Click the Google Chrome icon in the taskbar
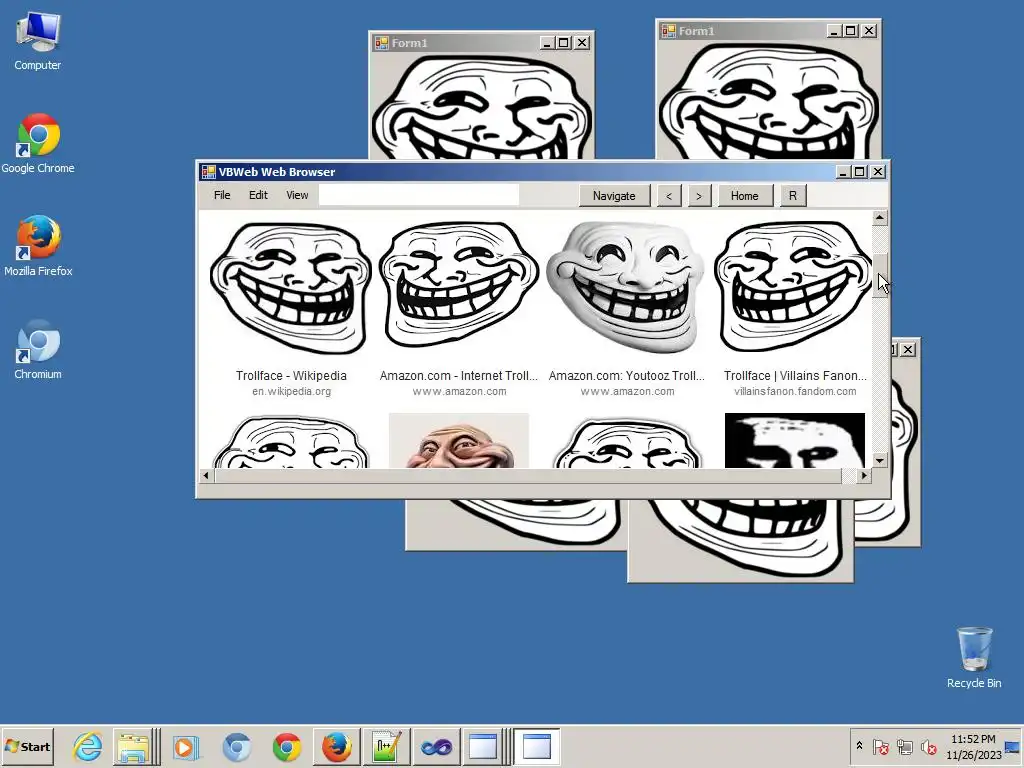Viewport: 1024px width, 768px height. pos(287,747)
